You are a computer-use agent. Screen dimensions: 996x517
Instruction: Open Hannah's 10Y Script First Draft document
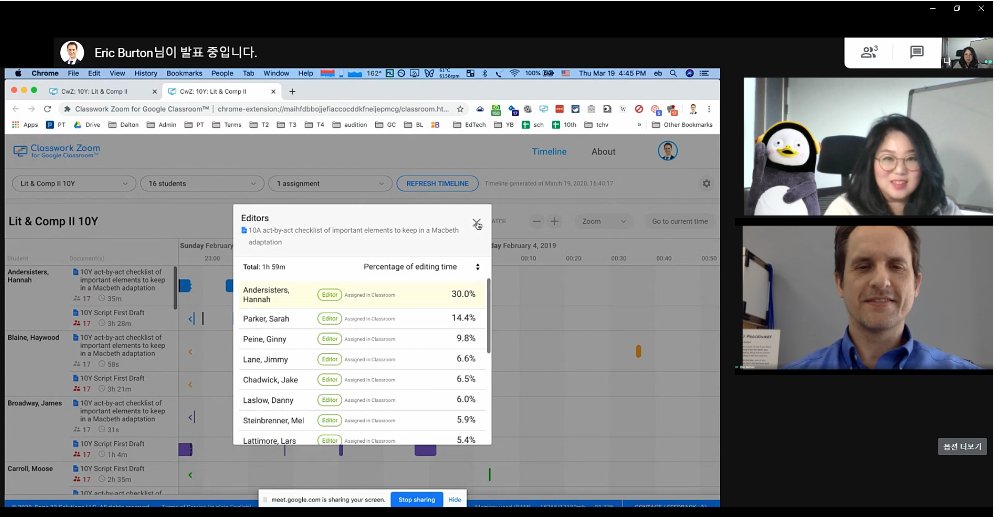tap(112, 312)
